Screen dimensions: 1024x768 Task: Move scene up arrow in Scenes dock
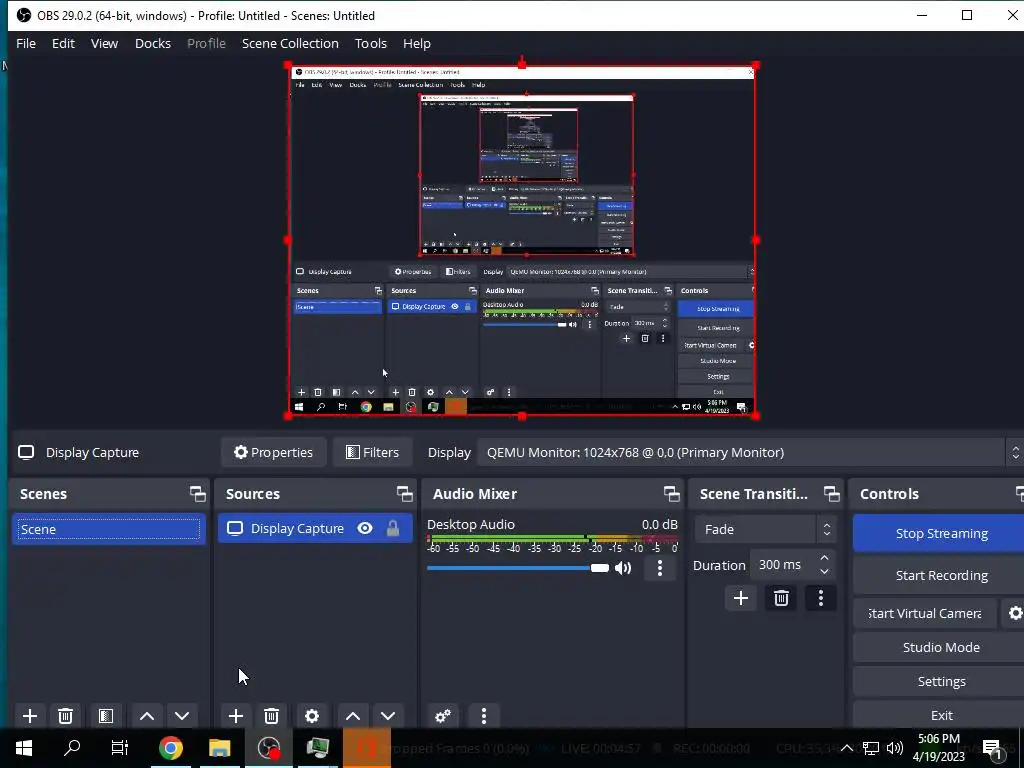point(147,716)
